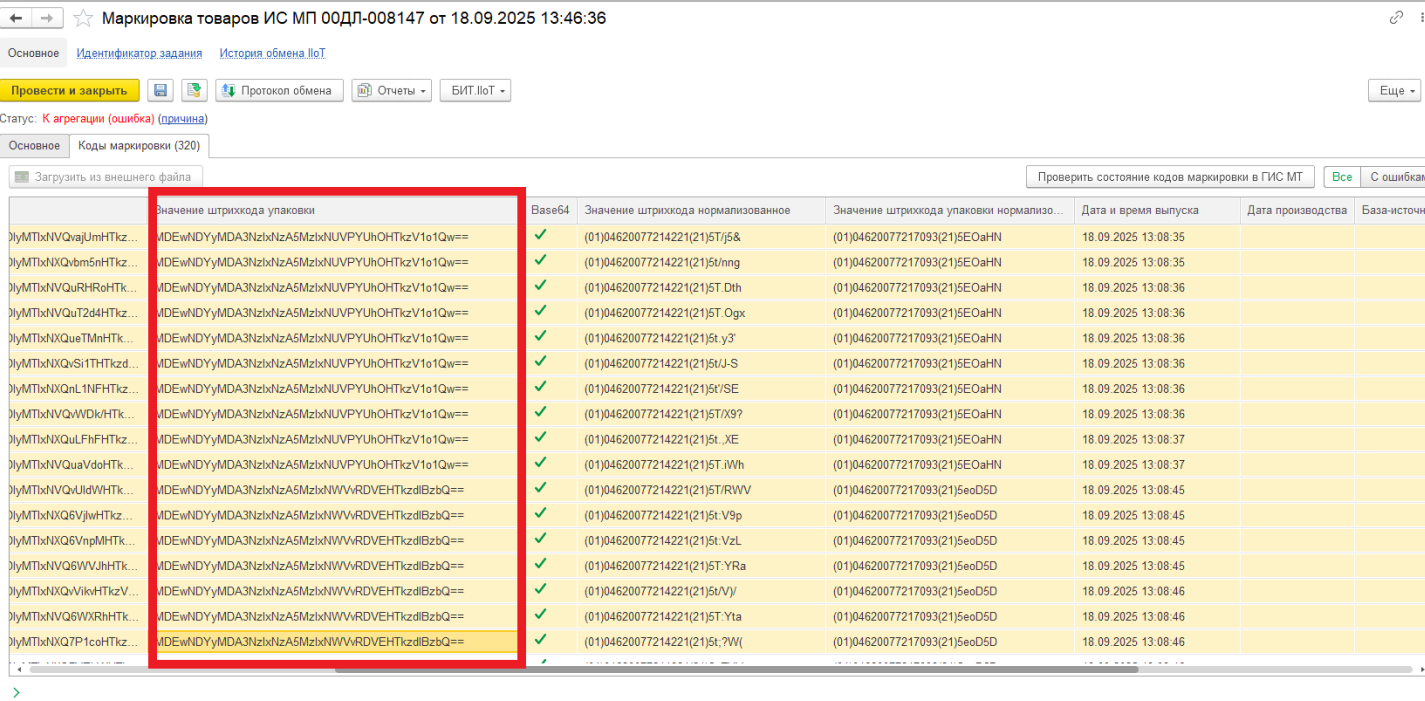Copy link using the chain icon
Viewport: 1425px width, 701px height.
pyautogui.click(x=1397, y=18)
